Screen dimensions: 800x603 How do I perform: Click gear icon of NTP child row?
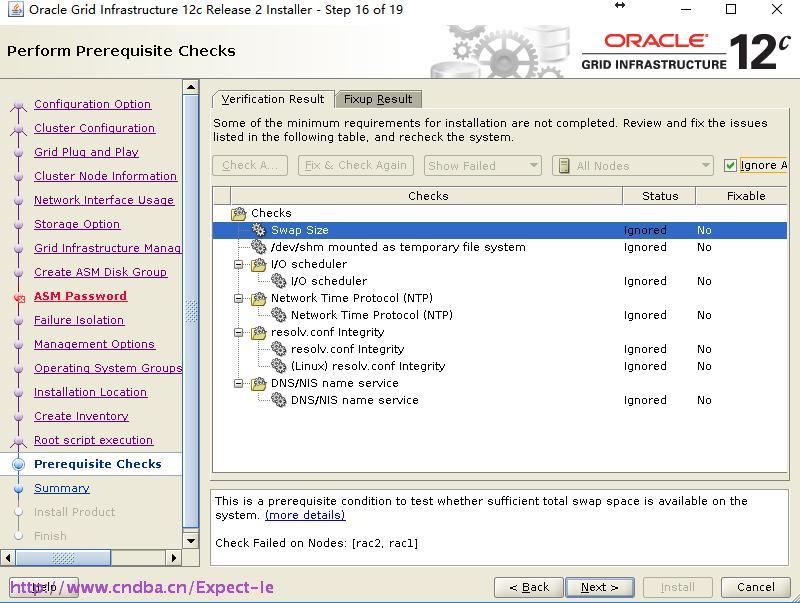click(x=279, y=315)
